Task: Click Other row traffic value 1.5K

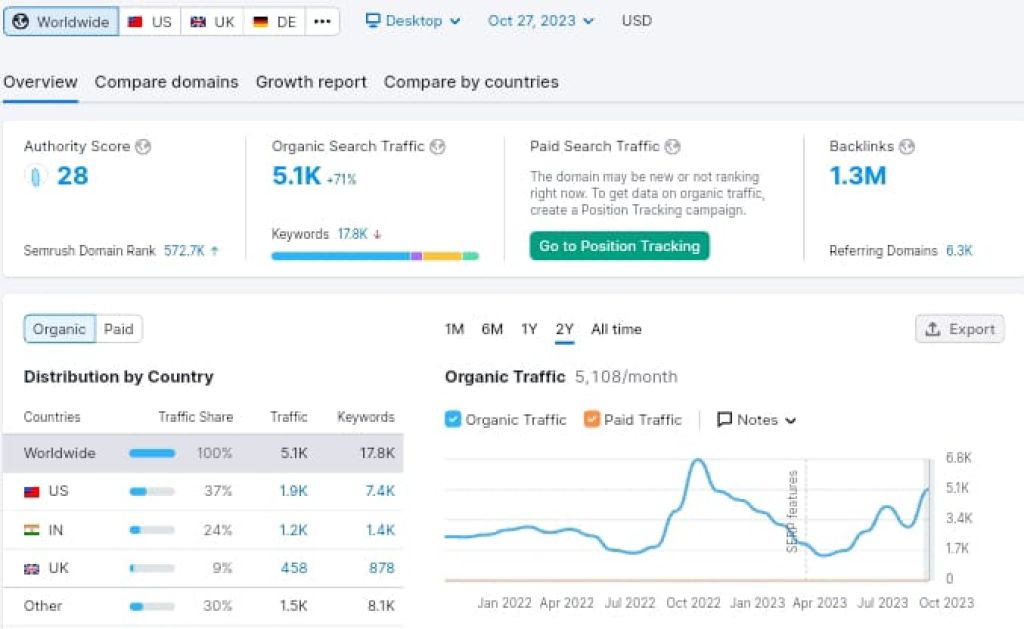Action: 294,606
